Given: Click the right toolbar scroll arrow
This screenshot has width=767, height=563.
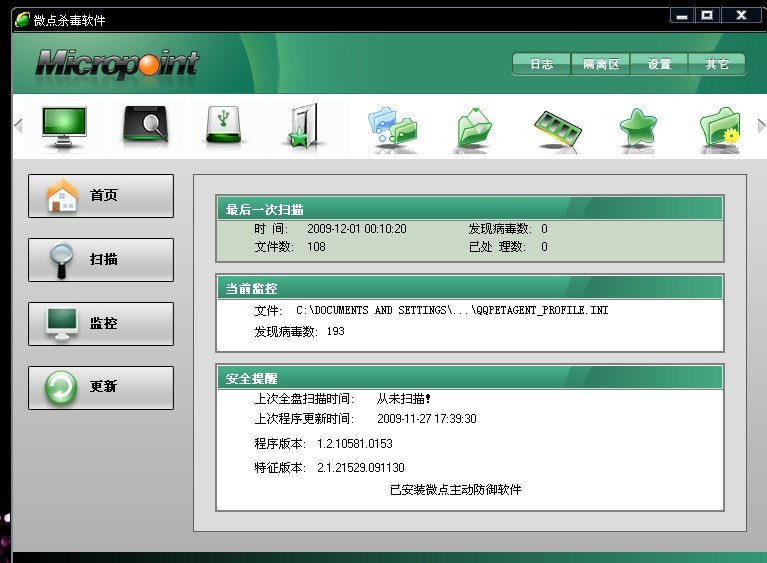Looking at the screenshot, I should point(761,126).
